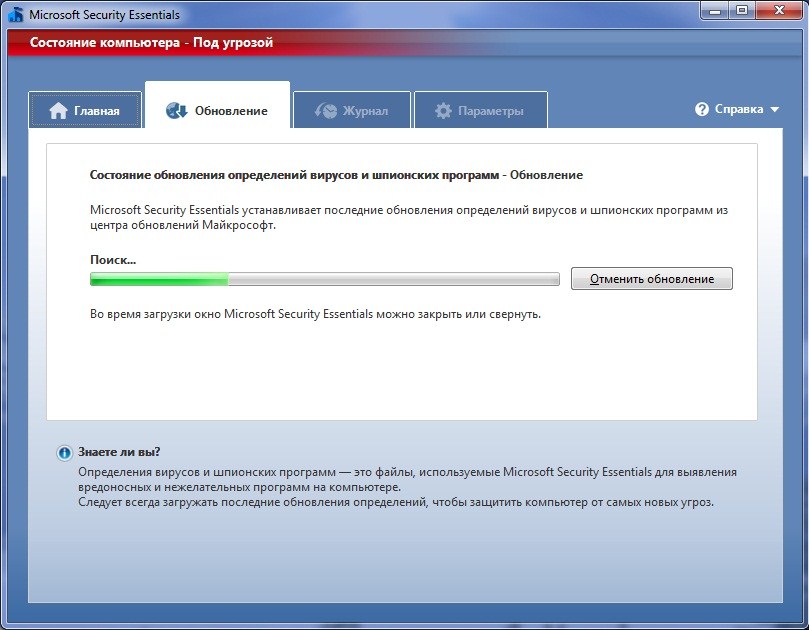Image resolution: width=809 pixels, height=630 pixels.
Task: Maximize the Microsoft Security Essentials window
Action: click(x=742, y=10)
